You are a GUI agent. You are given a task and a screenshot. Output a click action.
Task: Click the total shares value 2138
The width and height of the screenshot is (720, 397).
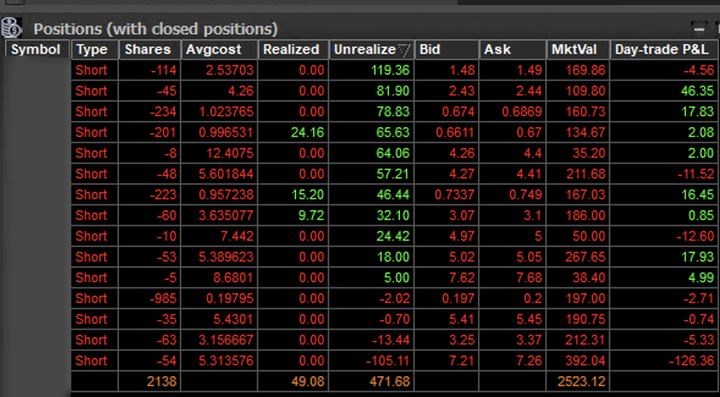click(150, 381)
